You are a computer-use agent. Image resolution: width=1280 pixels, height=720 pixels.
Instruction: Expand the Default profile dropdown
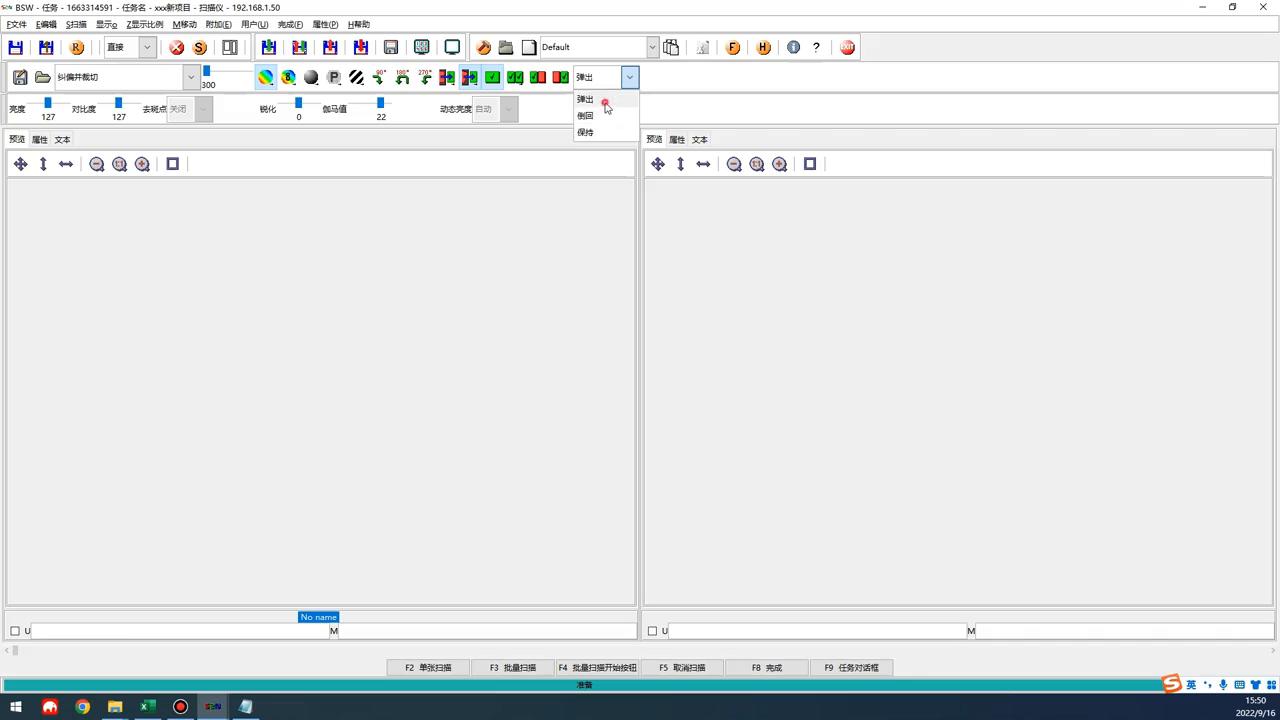click(x=652, y=47)
